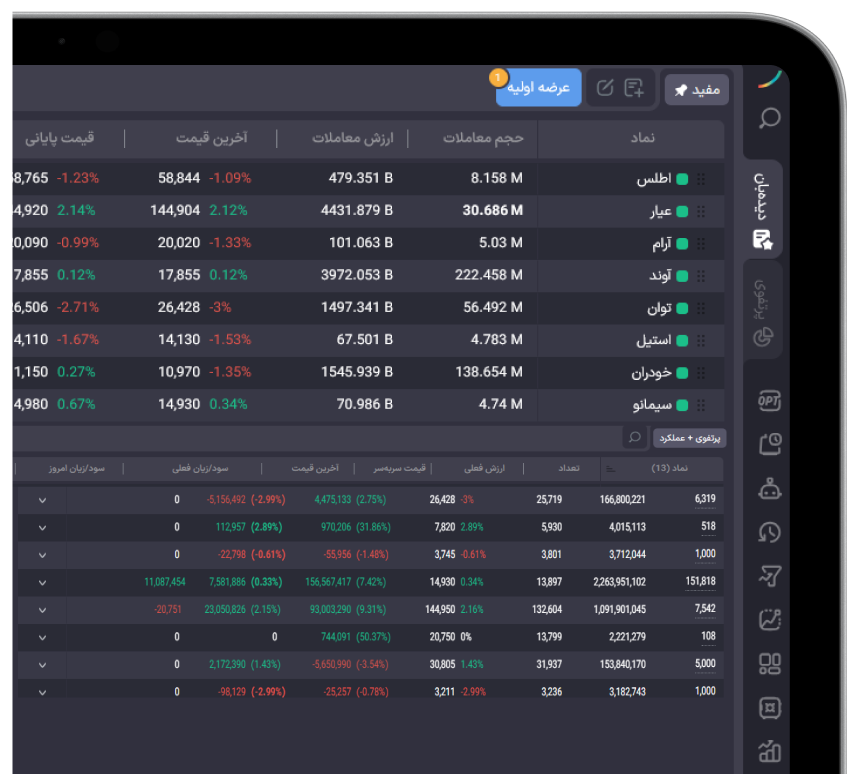Screen dimensions: 855x774
Task: Click the drag handle of اطلس row
Action: point(701,178)
